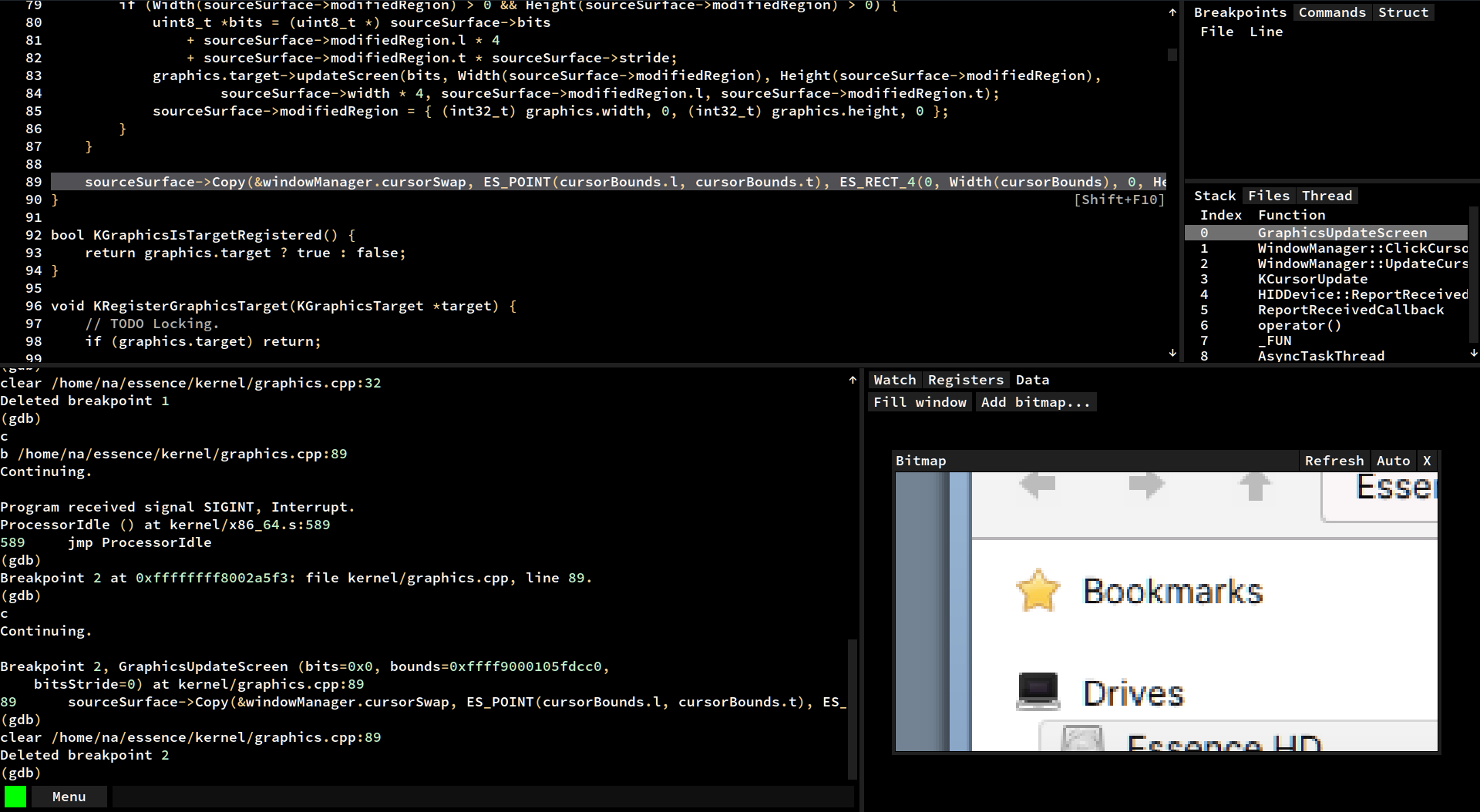
Task: Click the Add bitmap... button
Action: tap(1036, 401)
